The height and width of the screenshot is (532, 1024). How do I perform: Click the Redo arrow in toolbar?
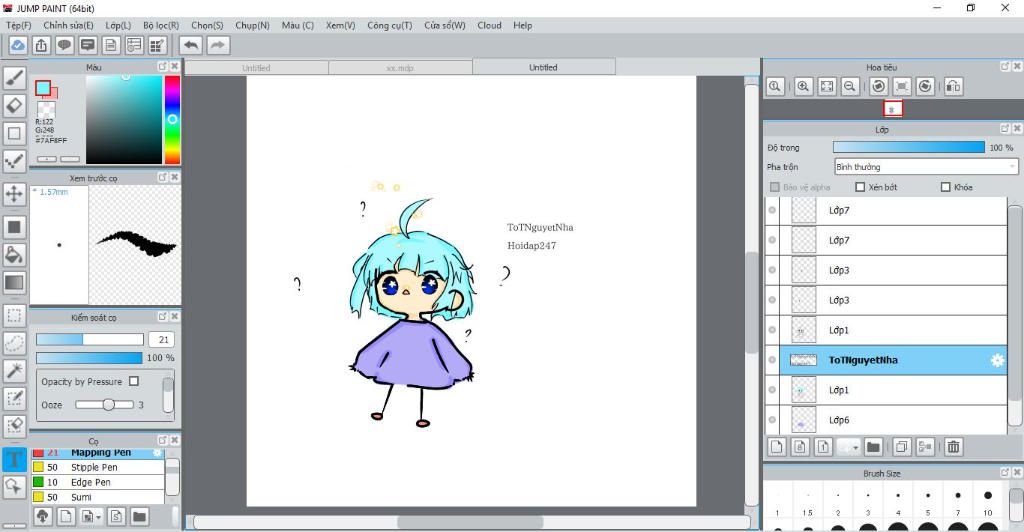pos(218,45)
